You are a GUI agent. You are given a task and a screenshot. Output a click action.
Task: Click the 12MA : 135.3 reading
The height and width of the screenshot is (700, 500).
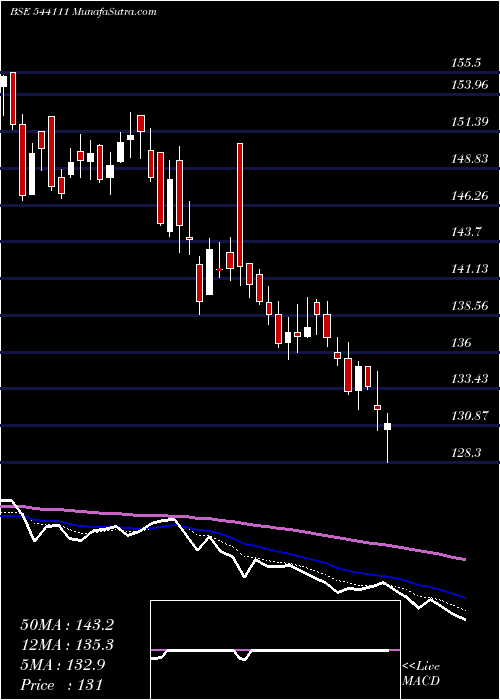pyautogui.click(x=67, y=645)
